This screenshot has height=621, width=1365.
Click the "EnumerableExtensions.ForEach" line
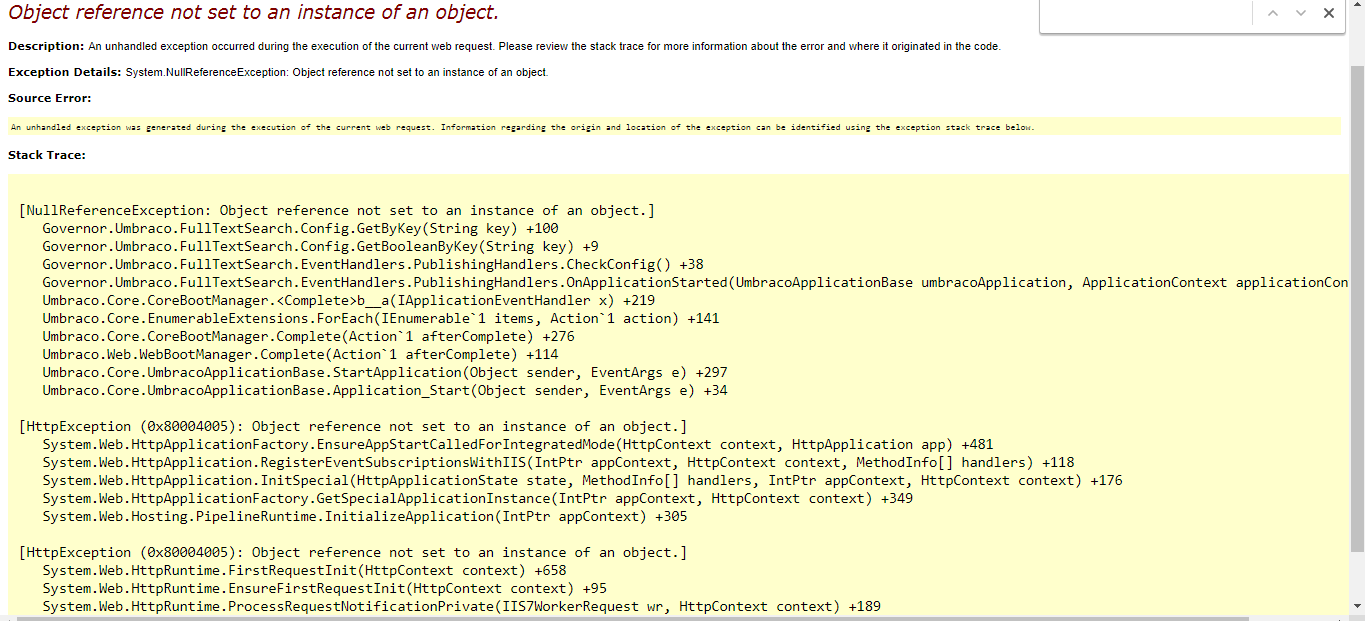click(381, 318)
